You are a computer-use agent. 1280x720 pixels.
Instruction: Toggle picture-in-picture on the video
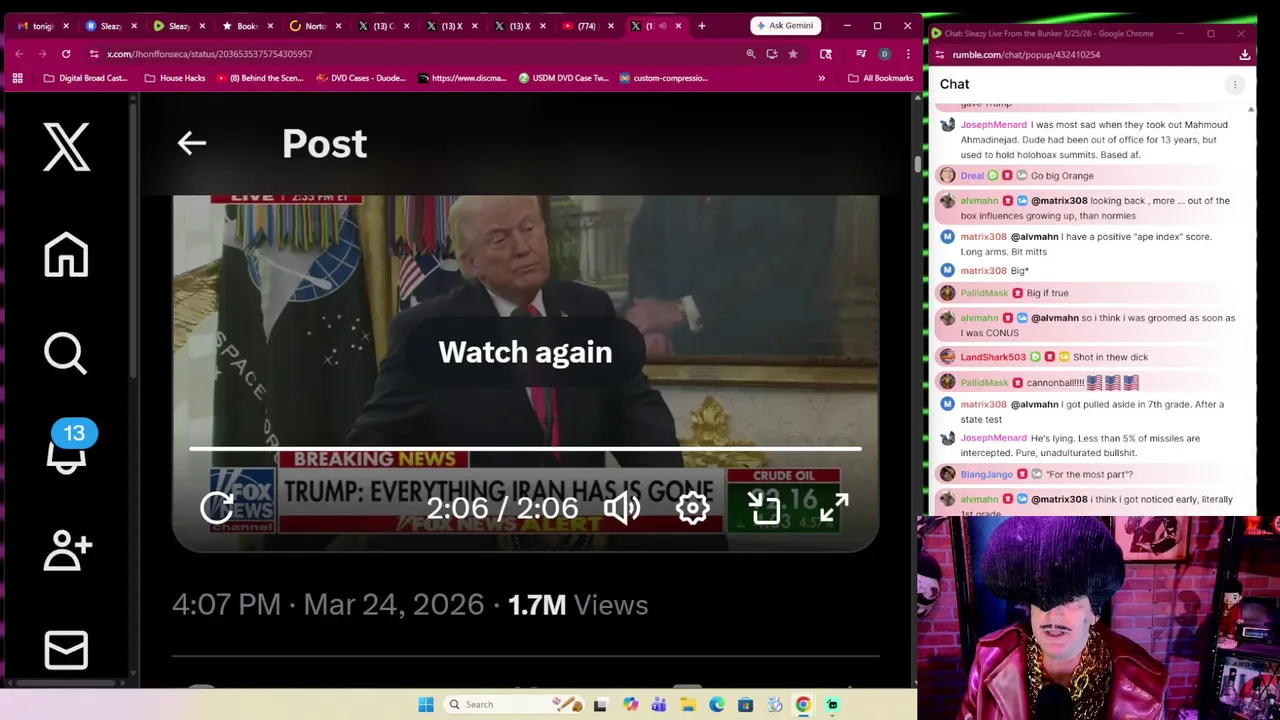(764, 508)
